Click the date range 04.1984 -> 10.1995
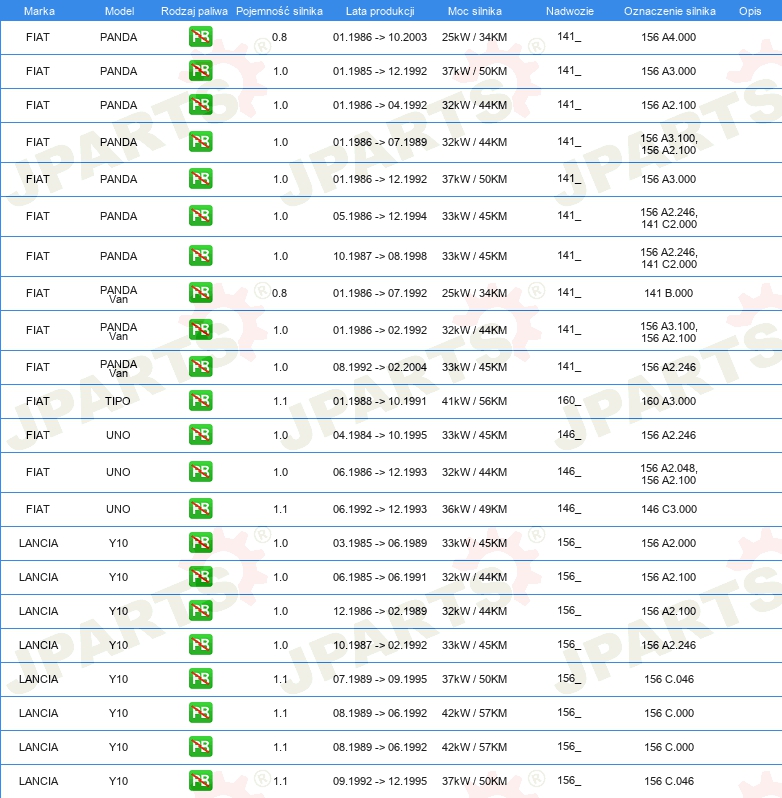The height and width of the screenshot is (798, 782). pyautogui.click(x=380, y=435)
